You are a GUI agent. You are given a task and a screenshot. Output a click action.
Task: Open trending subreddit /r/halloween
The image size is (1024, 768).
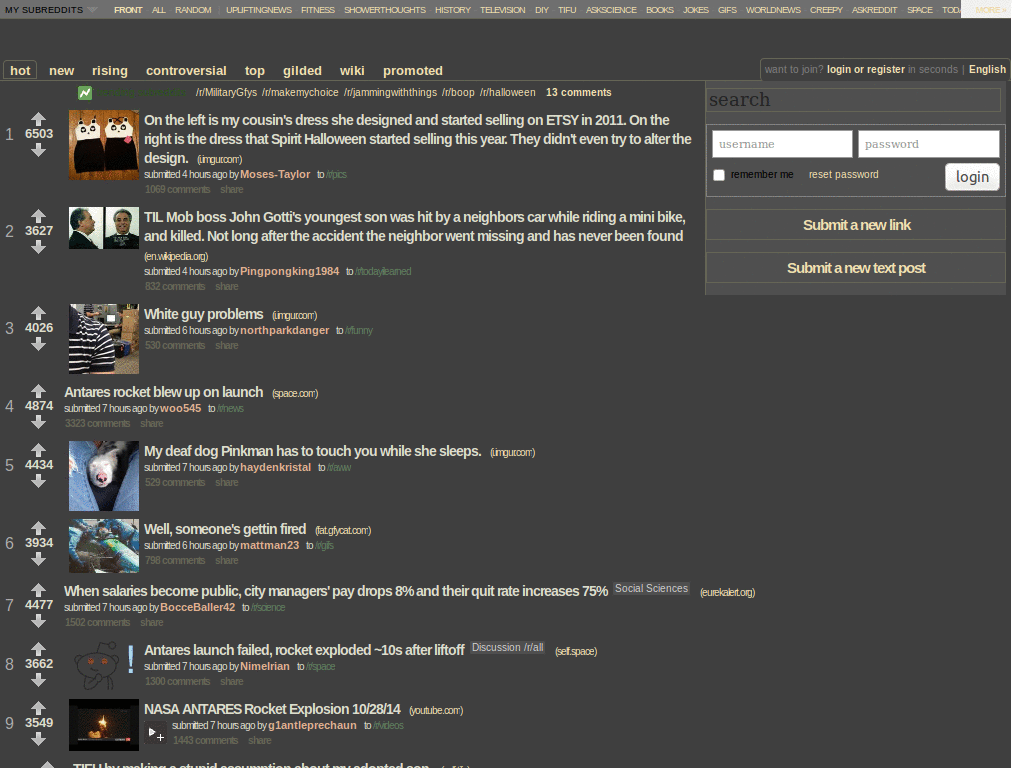tap(507, 93)
